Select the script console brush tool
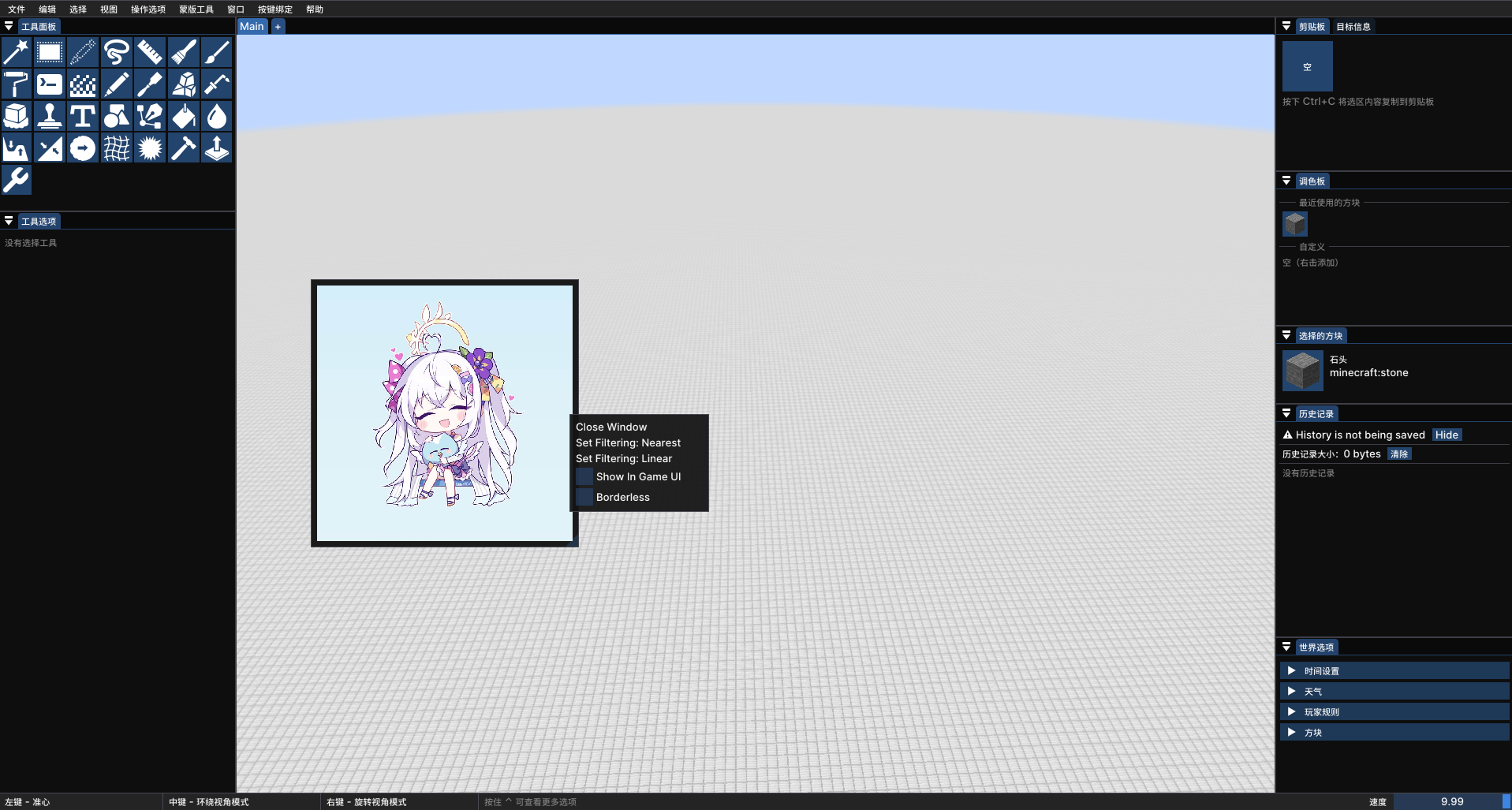 pos(49,84)
